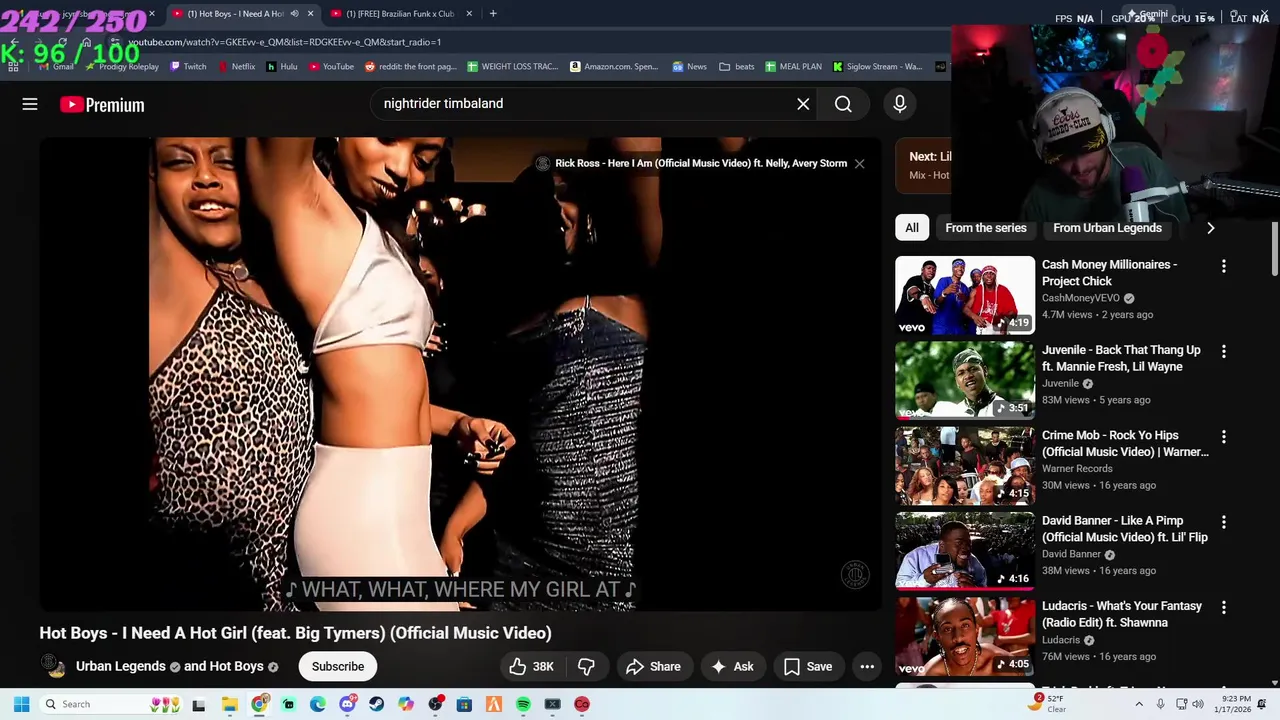Open the Juvenile Back That Thang Up thumbnail
The image size is (1280, 720).
pyautogui.click(x=965, y=380)
